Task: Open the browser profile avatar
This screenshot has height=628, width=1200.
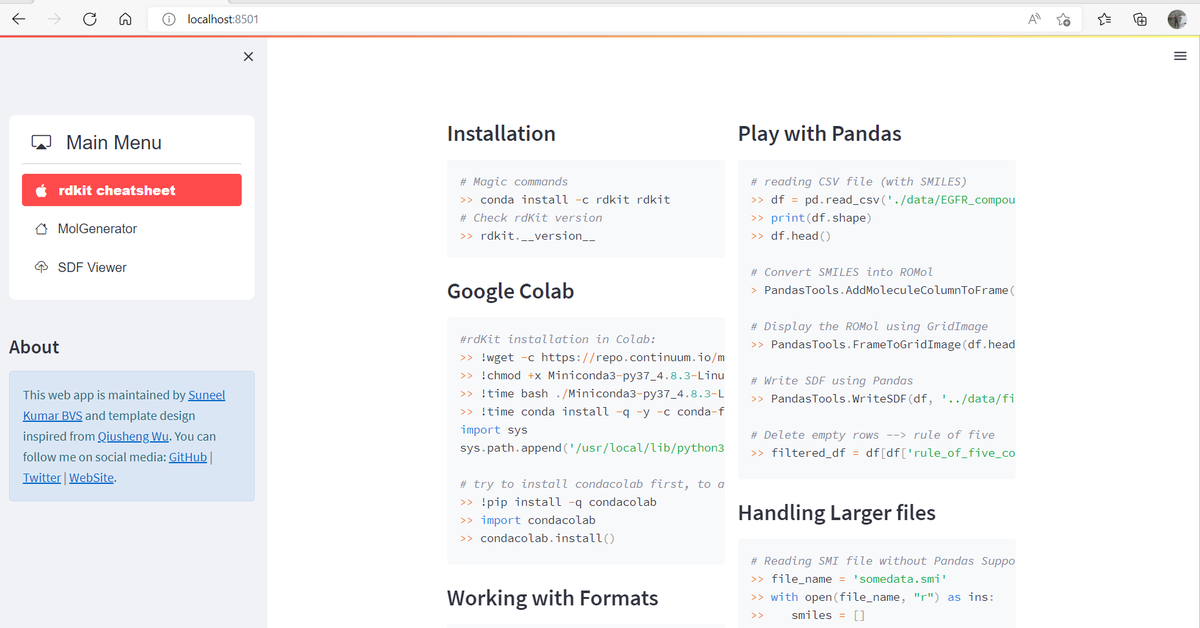Action: tap(1176, 19)
